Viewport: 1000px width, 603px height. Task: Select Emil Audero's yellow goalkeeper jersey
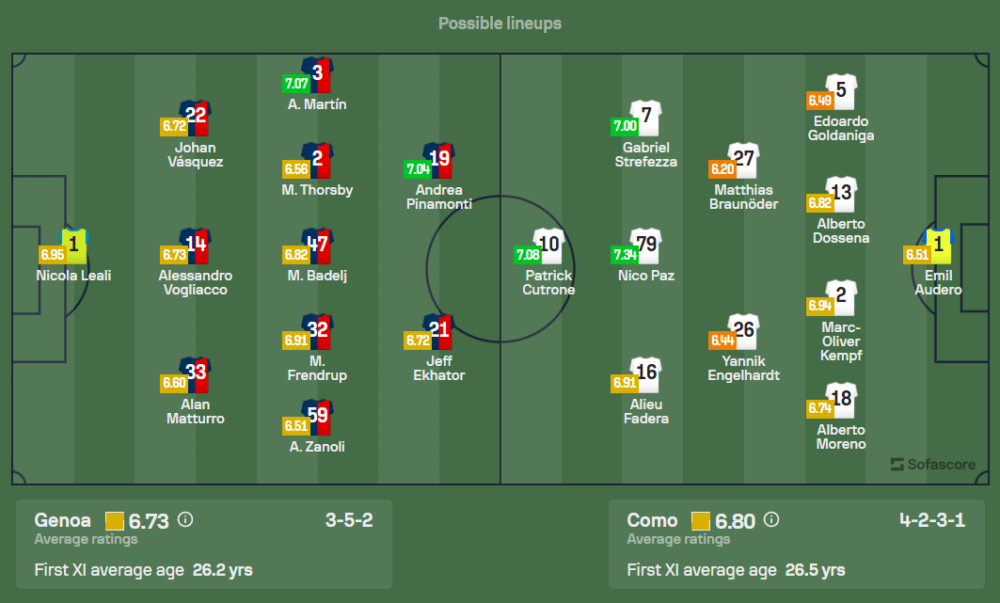(938, 245)
